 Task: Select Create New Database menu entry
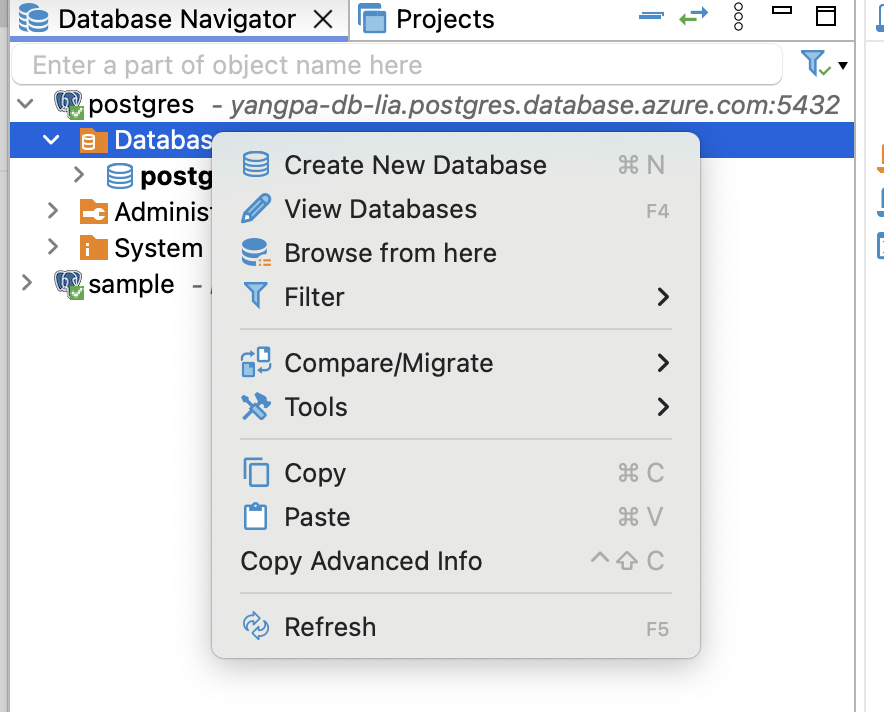tap(456, 165)
